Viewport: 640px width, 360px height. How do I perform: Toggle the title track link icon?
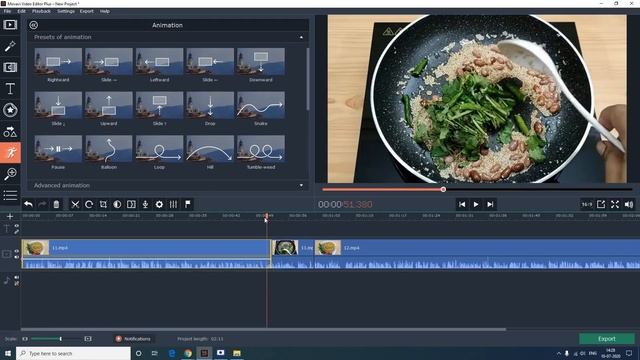coord(17,232)
